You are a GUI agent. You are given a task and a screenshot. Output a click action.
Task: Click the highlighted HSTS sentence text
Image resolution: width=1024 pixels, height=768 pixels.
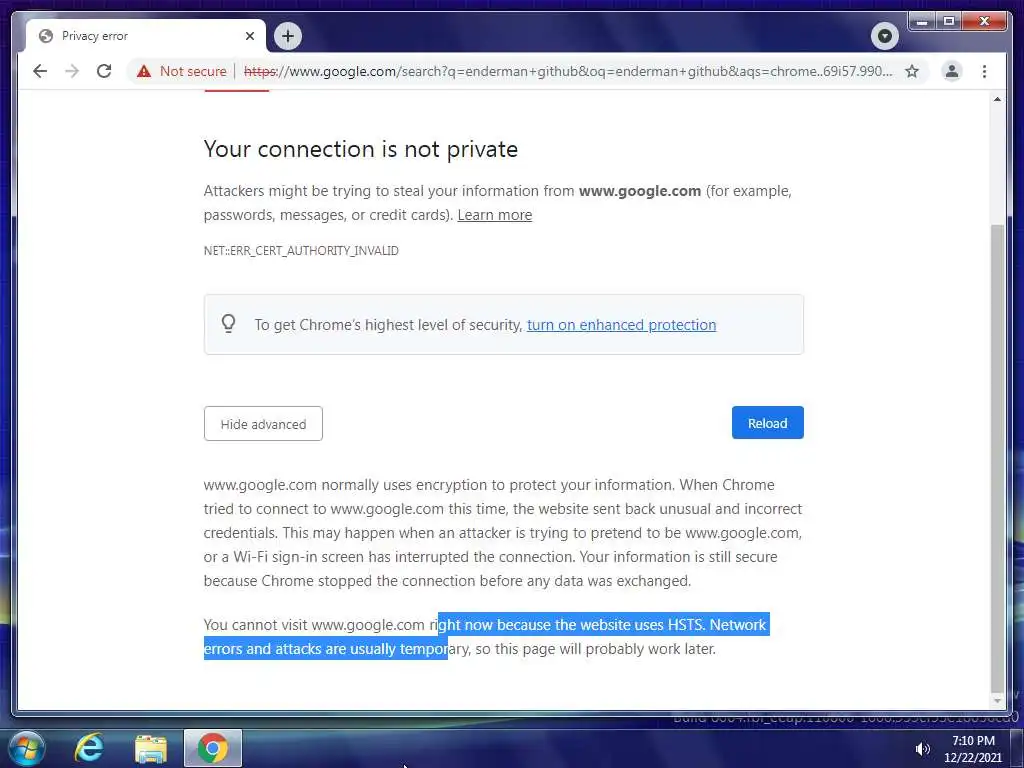(487, 637)
